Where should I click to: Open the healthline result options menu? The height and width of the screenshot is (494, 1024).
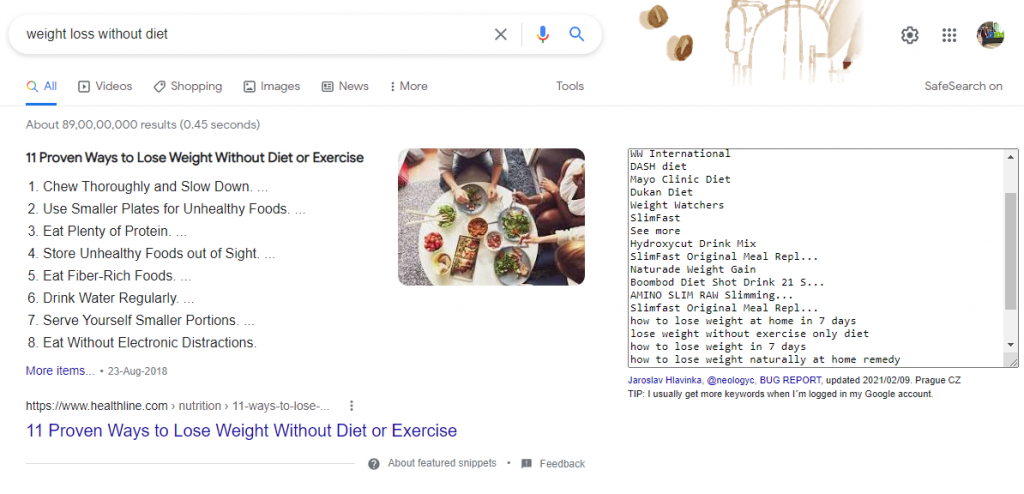tap(351, 406)
